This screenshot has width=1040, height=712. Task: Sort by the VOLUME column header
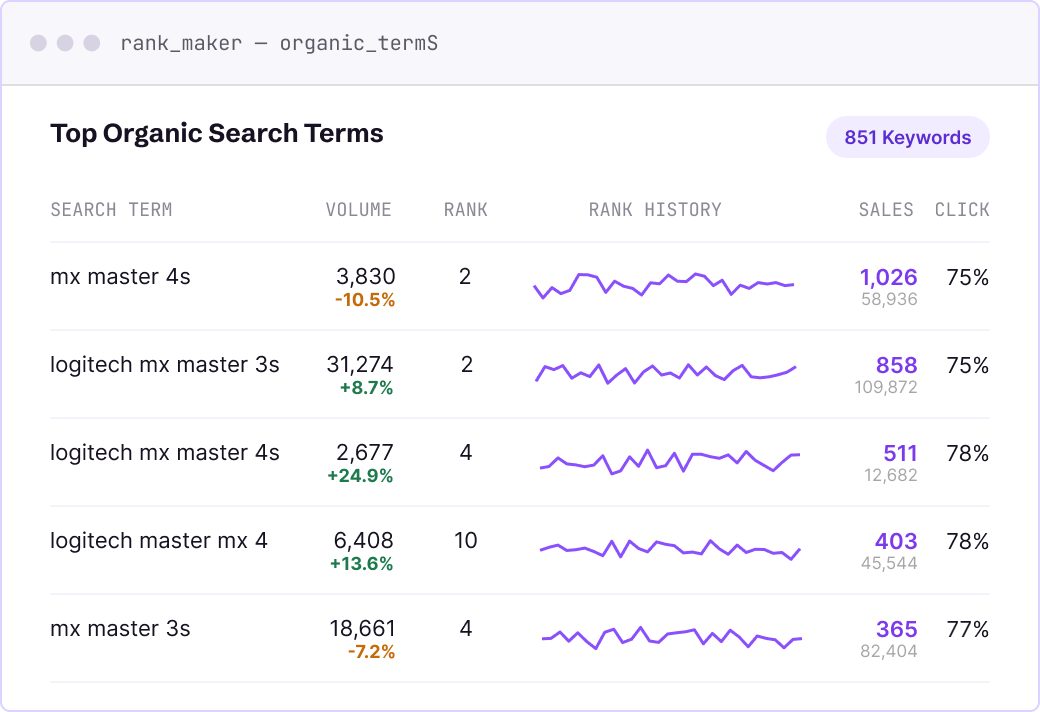tap(358, 210)
